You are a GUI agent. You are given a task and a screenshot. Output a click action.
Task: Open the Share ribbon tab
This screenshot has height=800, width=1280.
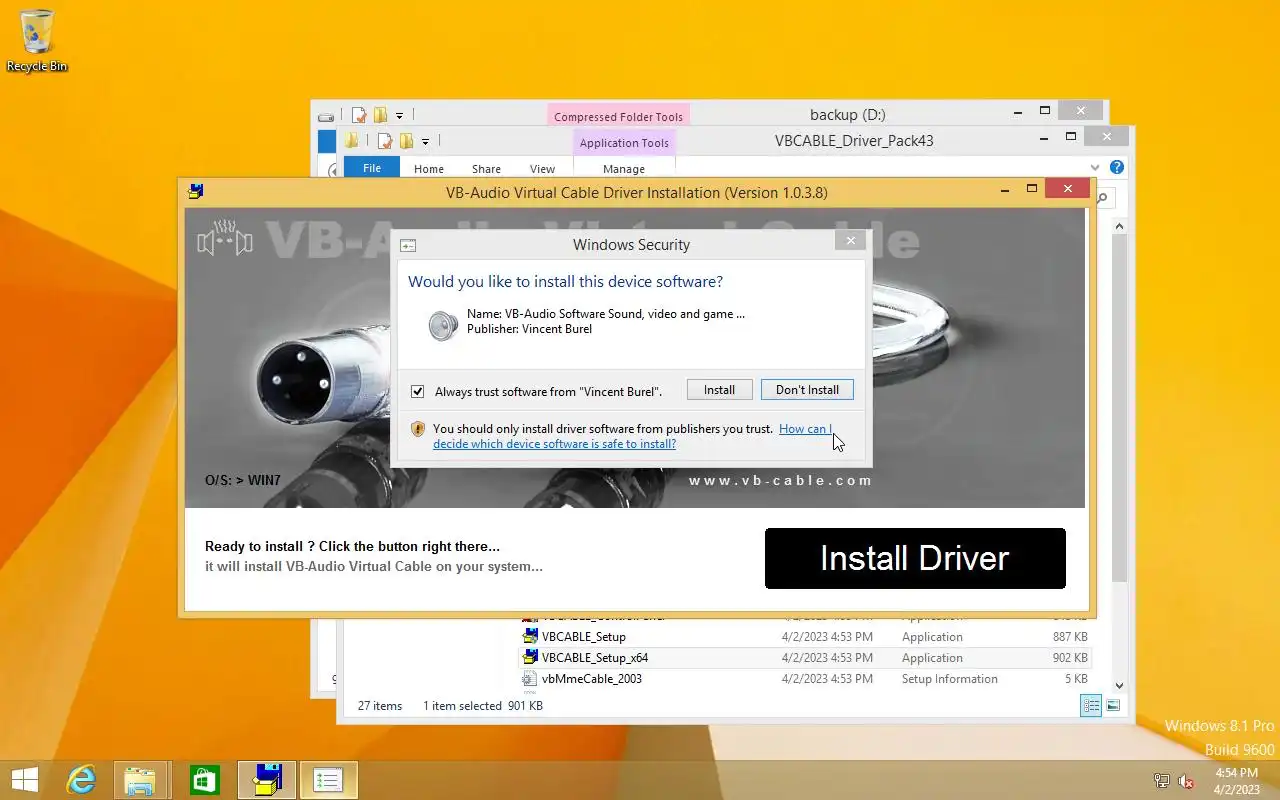click(x=487, y=169)
